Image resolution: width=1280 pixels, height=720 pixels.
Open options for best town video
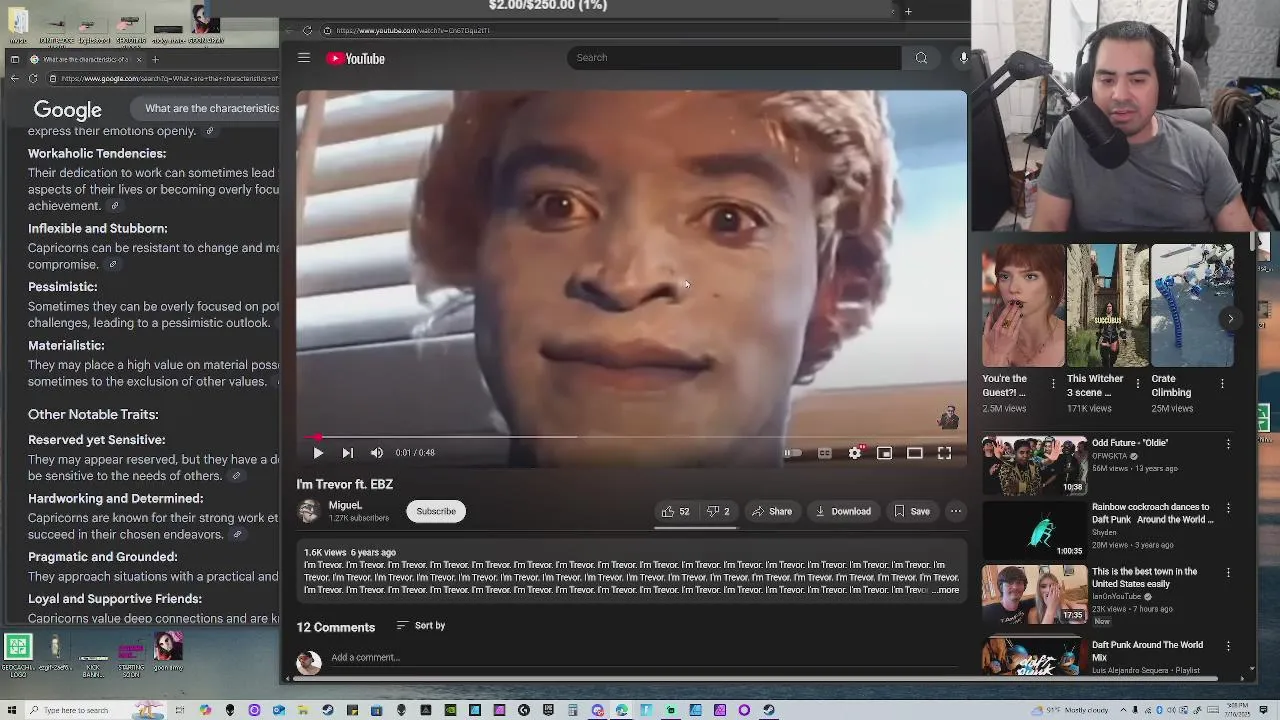(1228, 573)
